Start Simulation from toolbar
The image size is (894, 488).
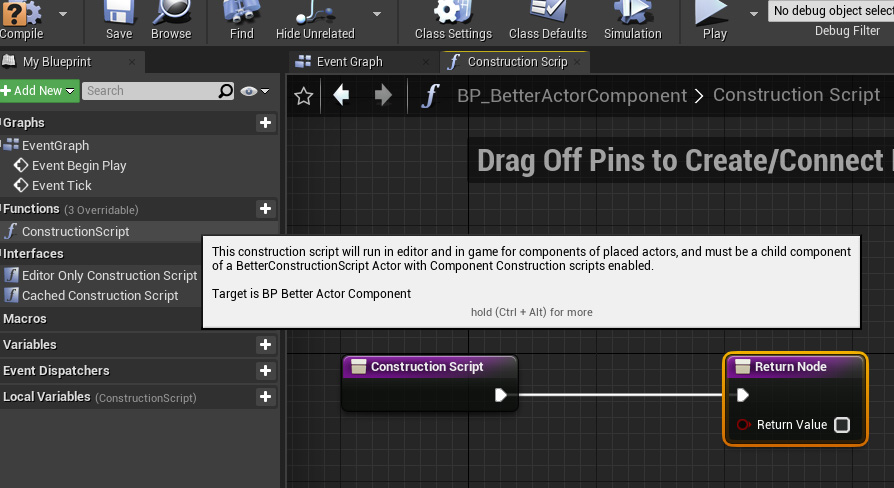(x=632, y=14)
